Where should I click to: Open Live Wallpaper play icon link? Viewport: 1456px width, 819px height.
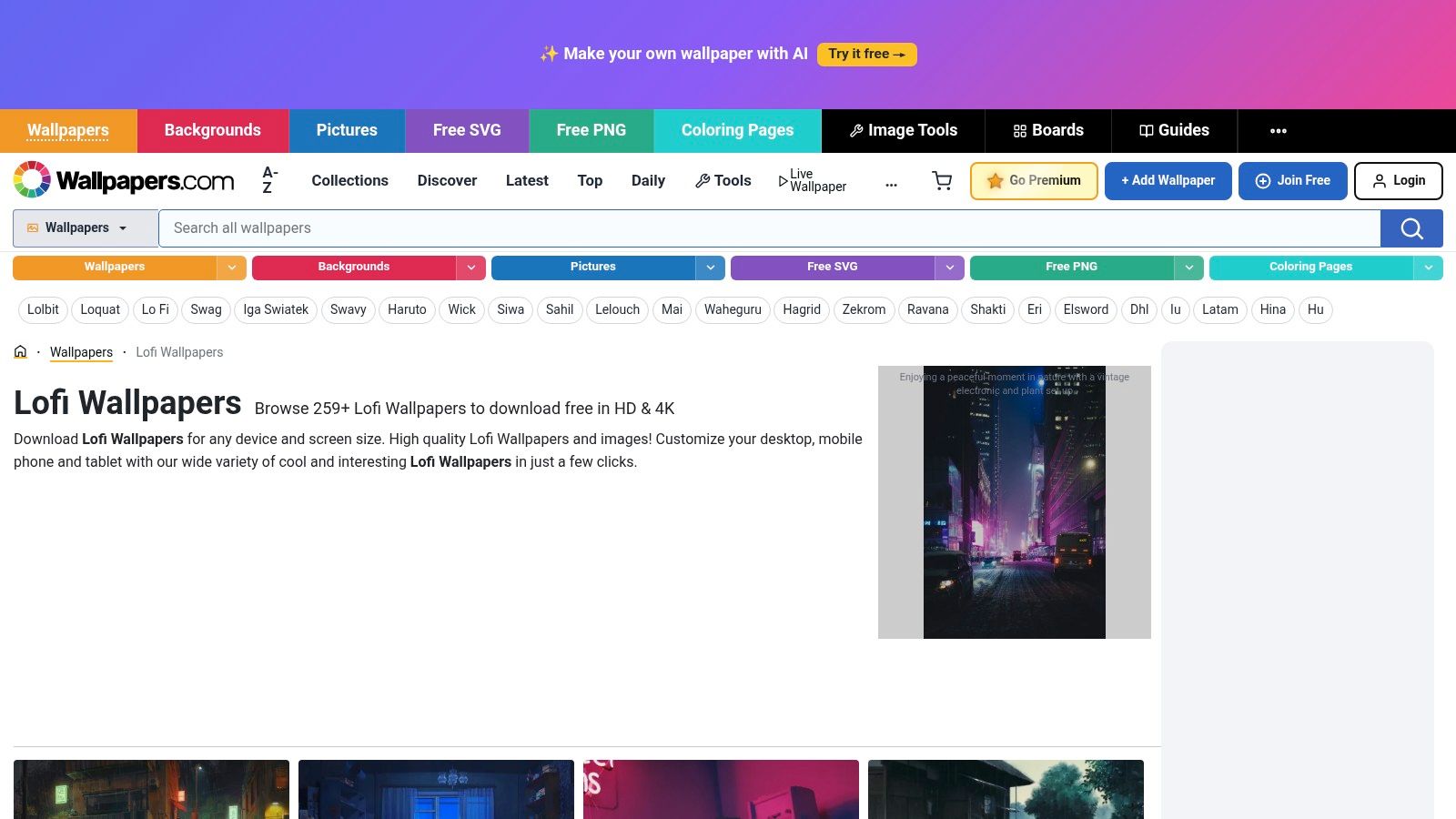(813, 180)
